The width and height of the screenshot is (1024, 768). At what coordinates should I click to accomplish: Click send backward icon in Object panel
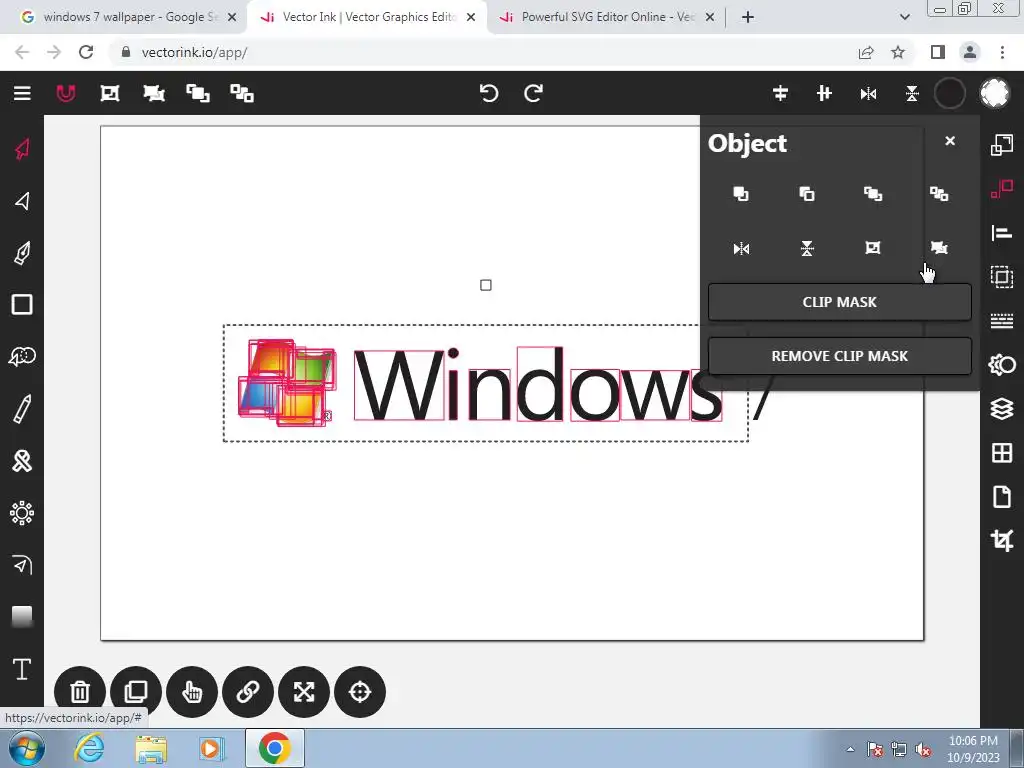[939, 194]
